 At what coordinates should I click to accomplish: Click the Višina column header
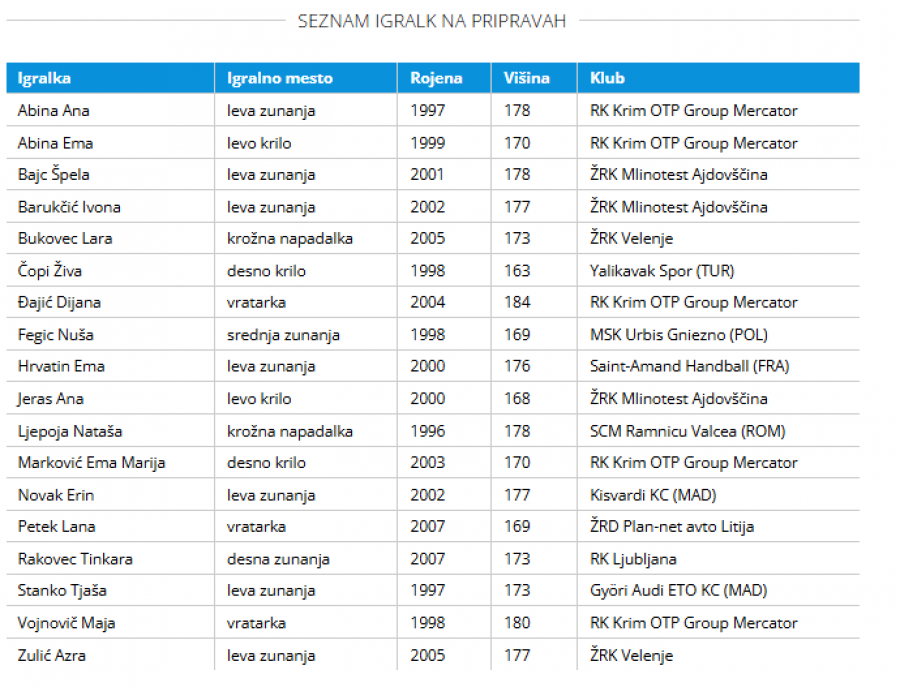(x=523, y=78)
